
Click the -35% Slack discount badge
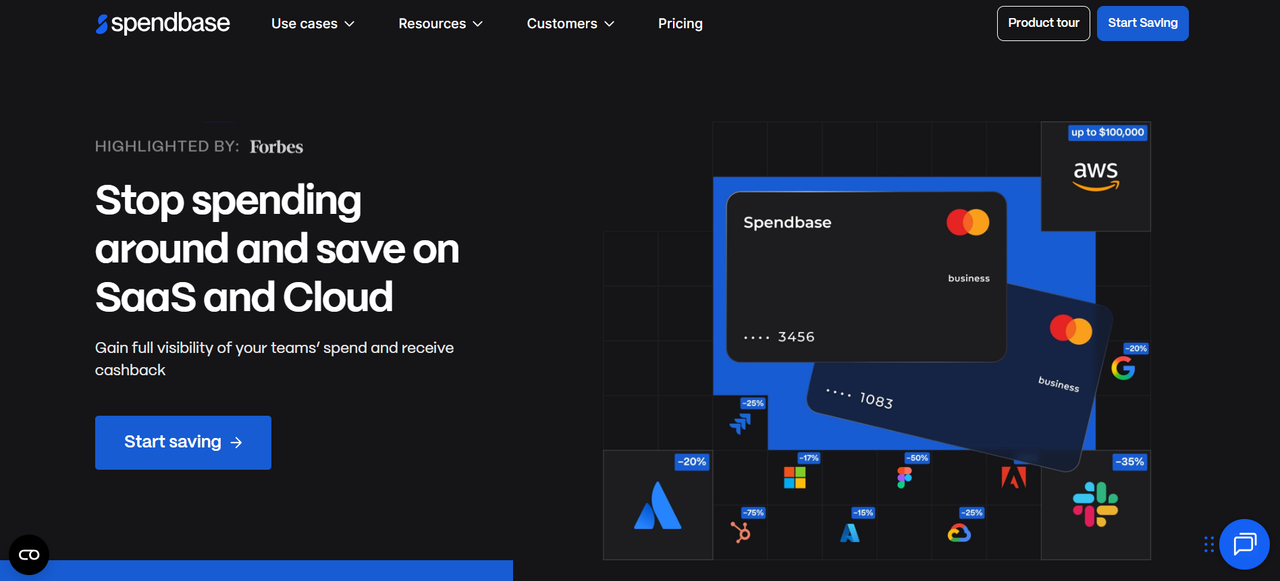click(x=1129, y=462)
